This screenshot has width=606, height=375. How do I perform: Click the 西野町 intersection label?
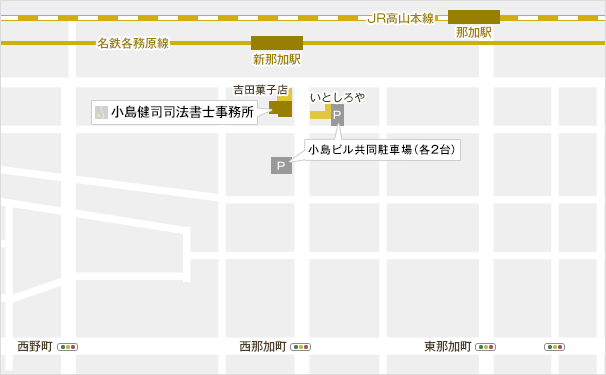[35, 346]
